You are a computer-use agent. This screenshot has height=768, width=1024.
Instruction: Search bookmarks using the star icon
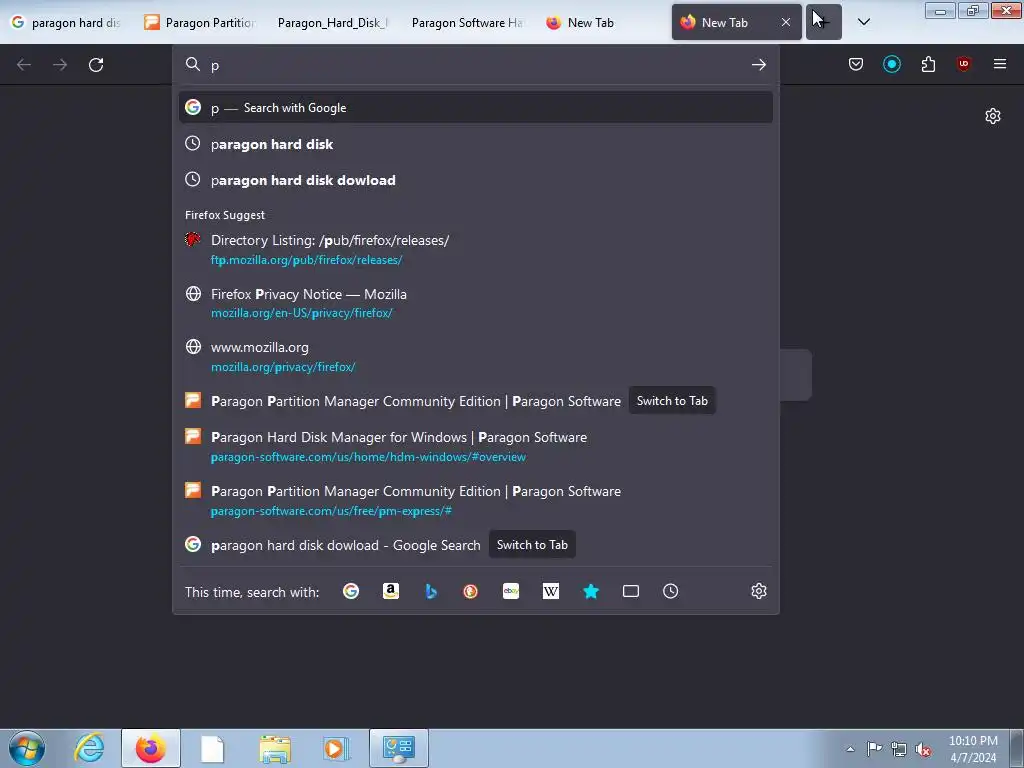coord(590,592)
